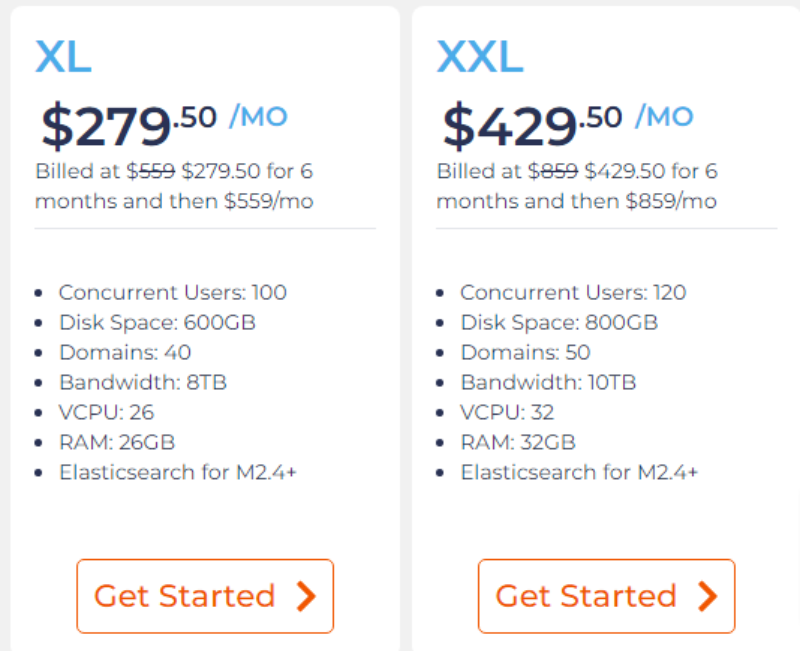Click "Elasticsearch for M2.4+" under XXL plan
The height and width of the screenshot is (651, 800).
click(x=579, y=472)
